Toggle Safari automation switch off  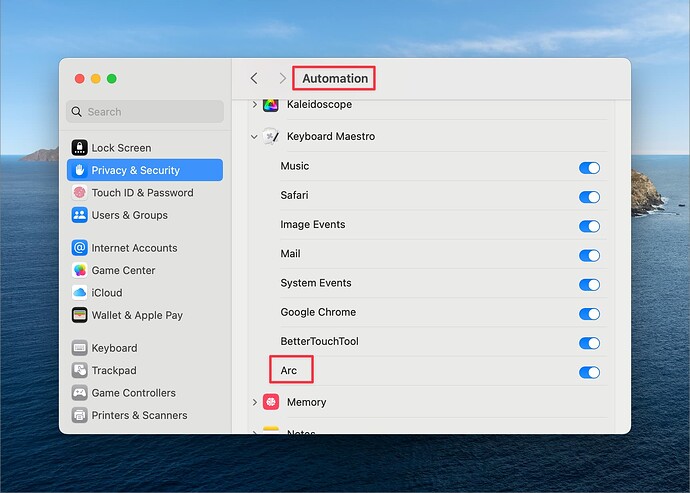[x=589, y=197]
